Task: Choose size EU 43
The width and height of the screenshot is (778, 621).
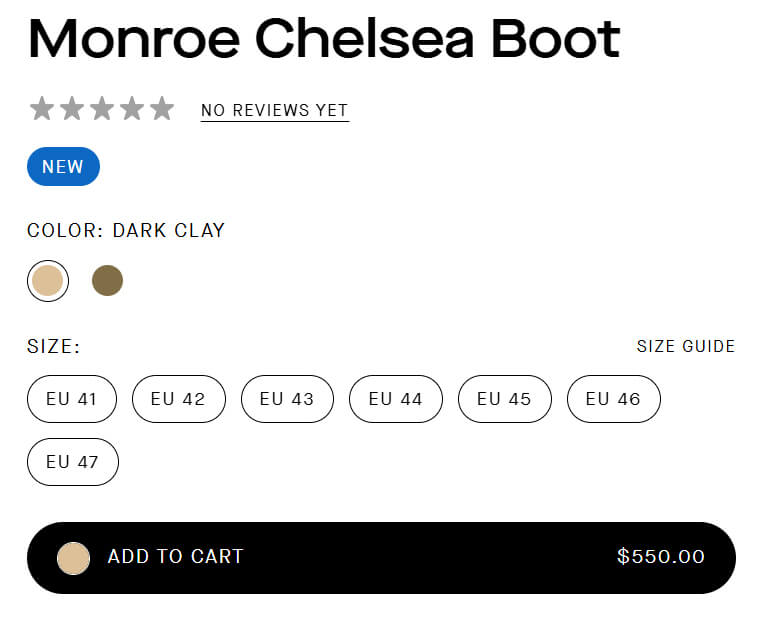Action: (x=287, y=399)
